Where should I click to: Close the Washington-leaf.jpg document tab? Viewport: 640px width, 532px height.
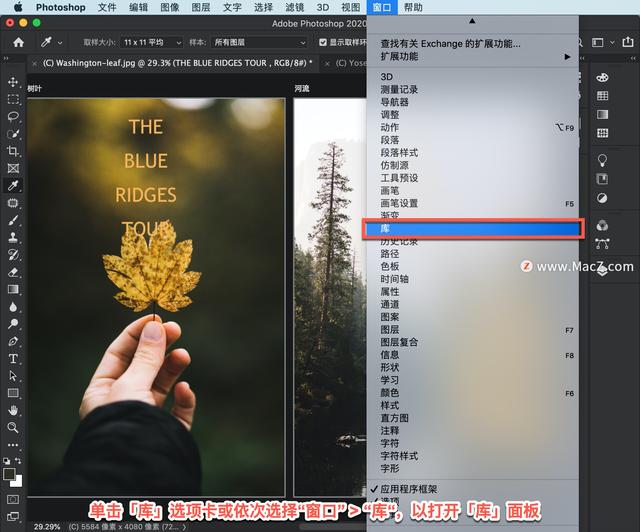[x=35, y=62]
